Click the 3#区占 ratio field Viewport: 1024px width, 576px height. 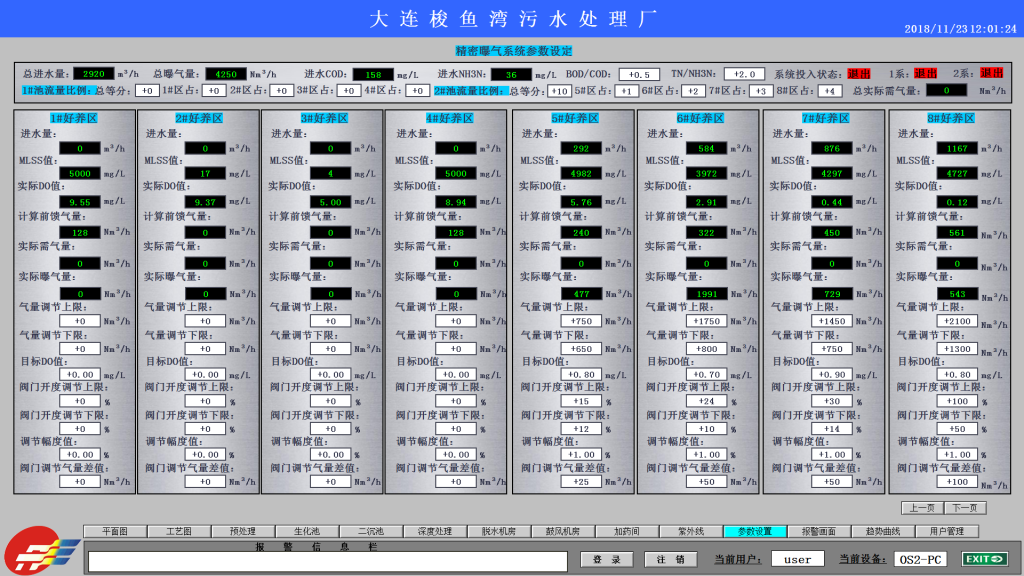[x=349, y=91]
